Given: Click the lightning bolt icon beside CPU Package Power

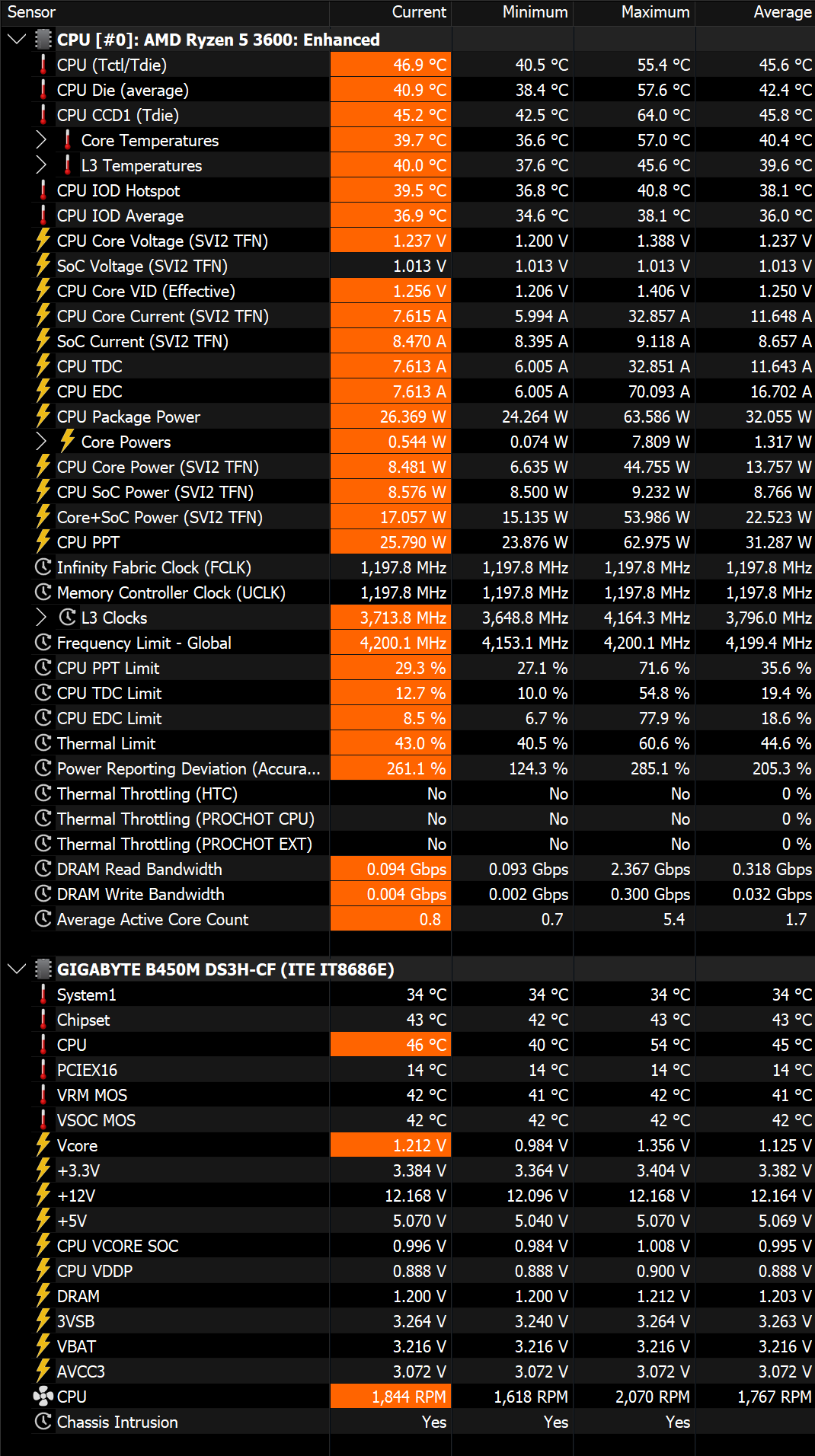Looking at the screenshot, I should [43, 417].
